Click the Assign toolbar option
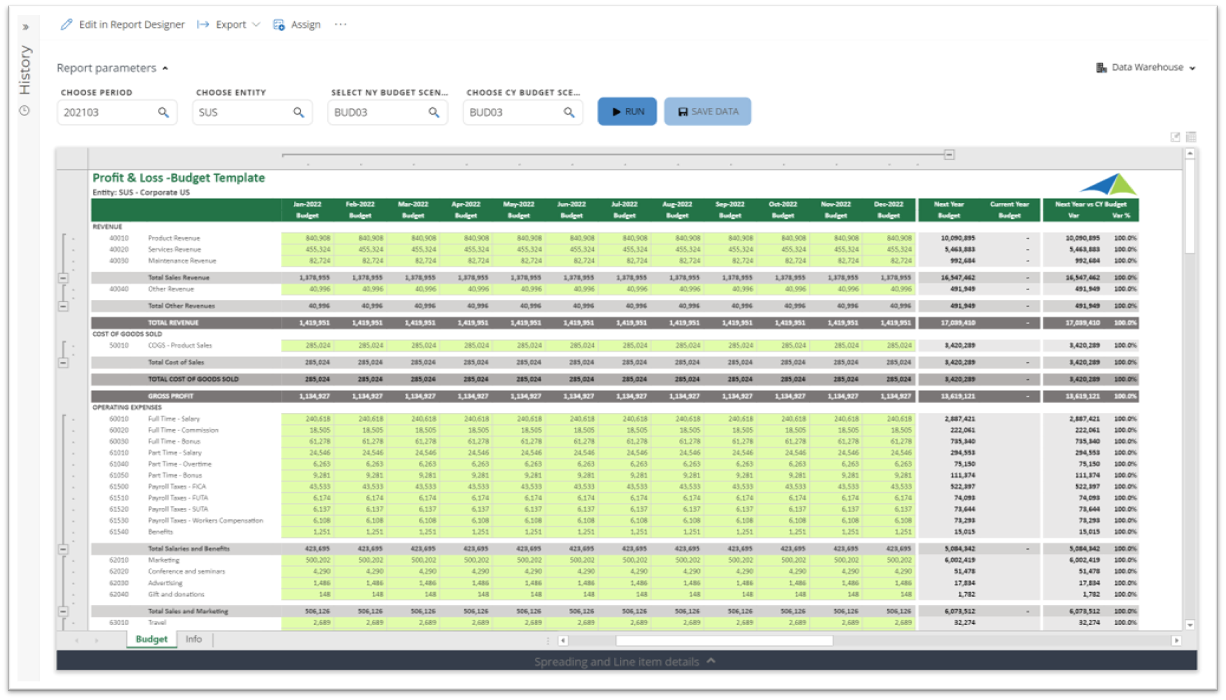Image resolution: width=1226 pixels, height=700 pixels. (297, 25)
